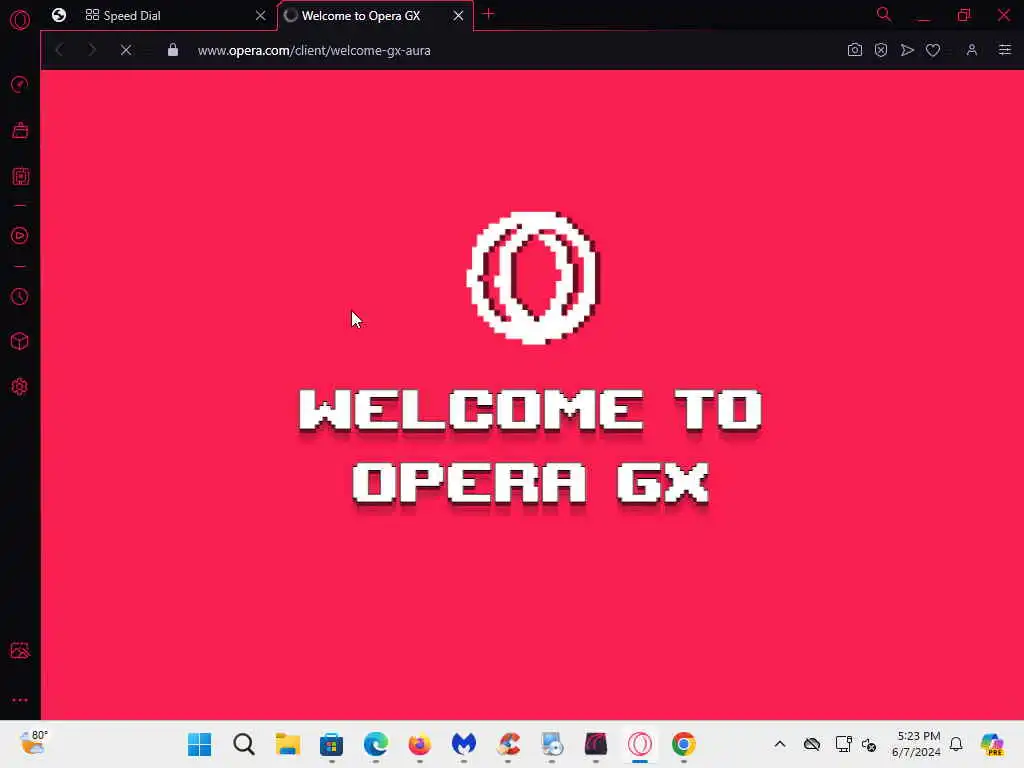Open clock showing 5:23 PM
1024x768 pixels.
click(x=917, y=744)
